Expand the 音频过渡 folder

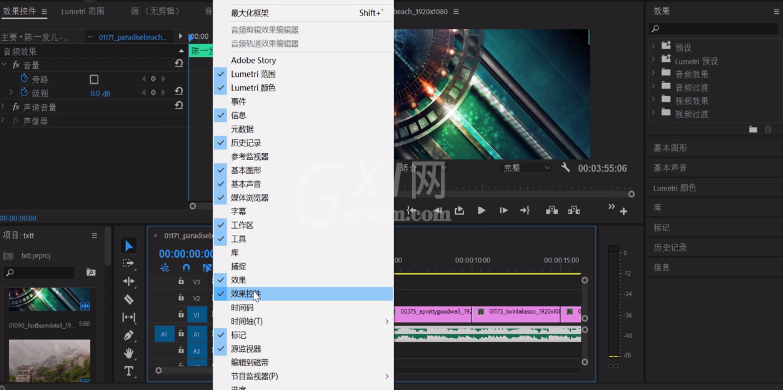(x=653, y=86)
